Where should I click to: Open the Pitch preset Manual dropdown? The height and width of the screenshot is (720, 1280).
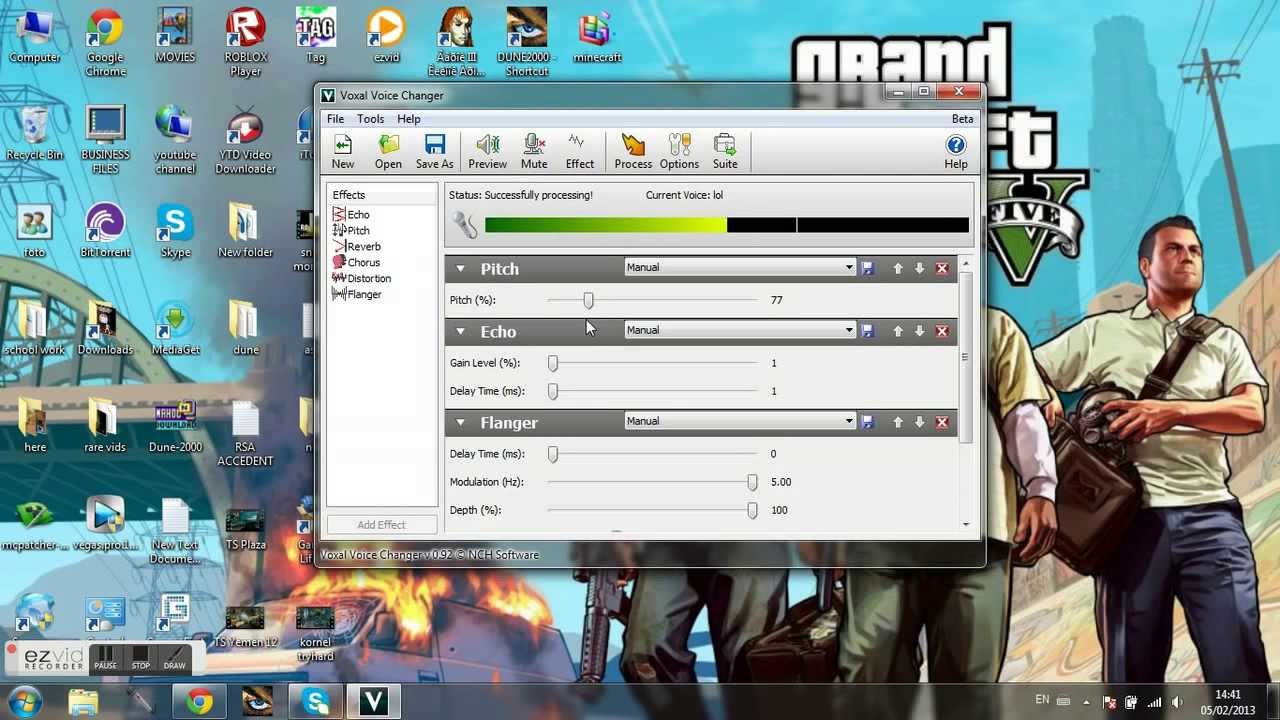740,267
